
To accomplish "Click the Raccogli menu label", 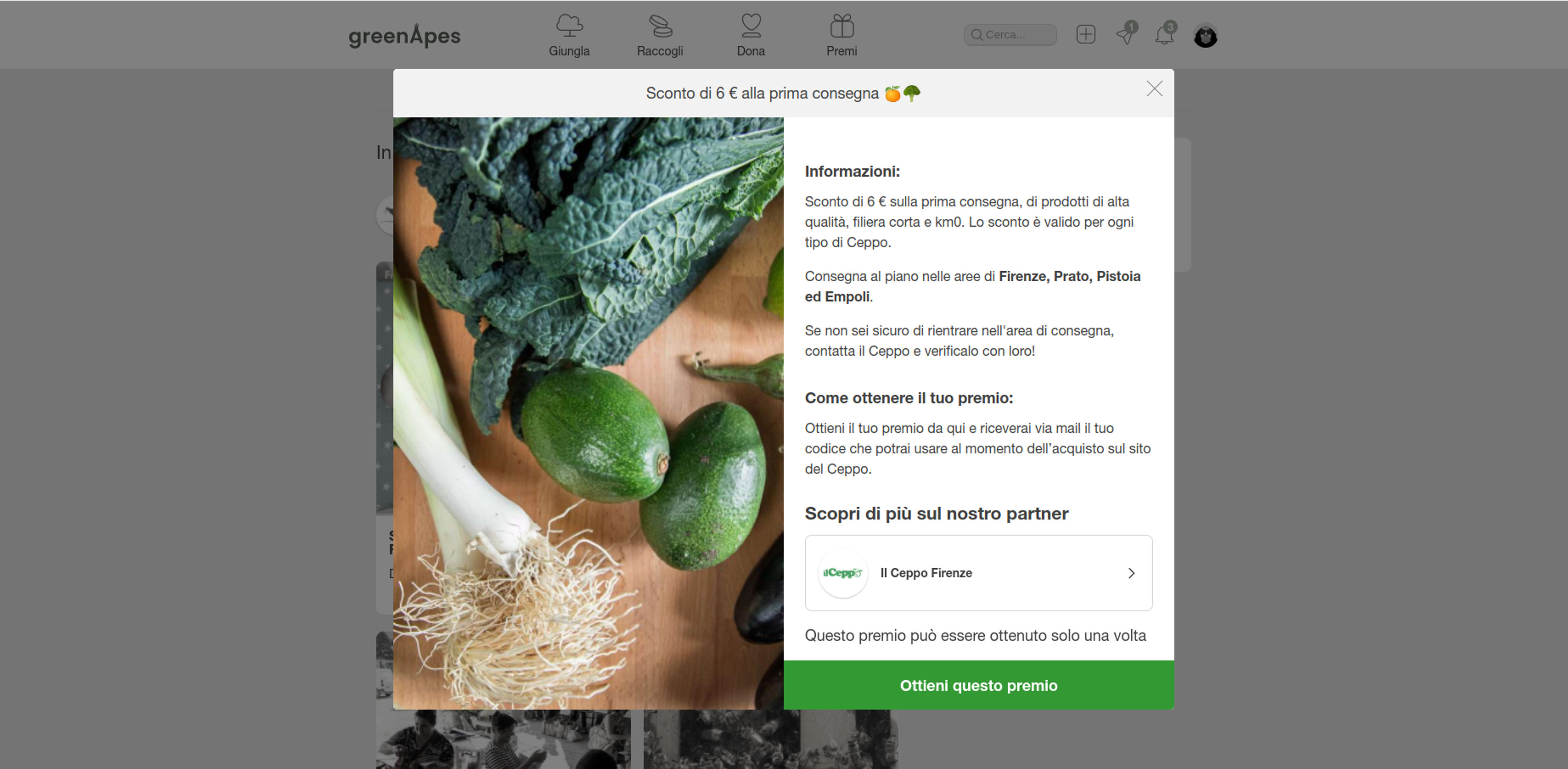I will (x=660, y=51).
